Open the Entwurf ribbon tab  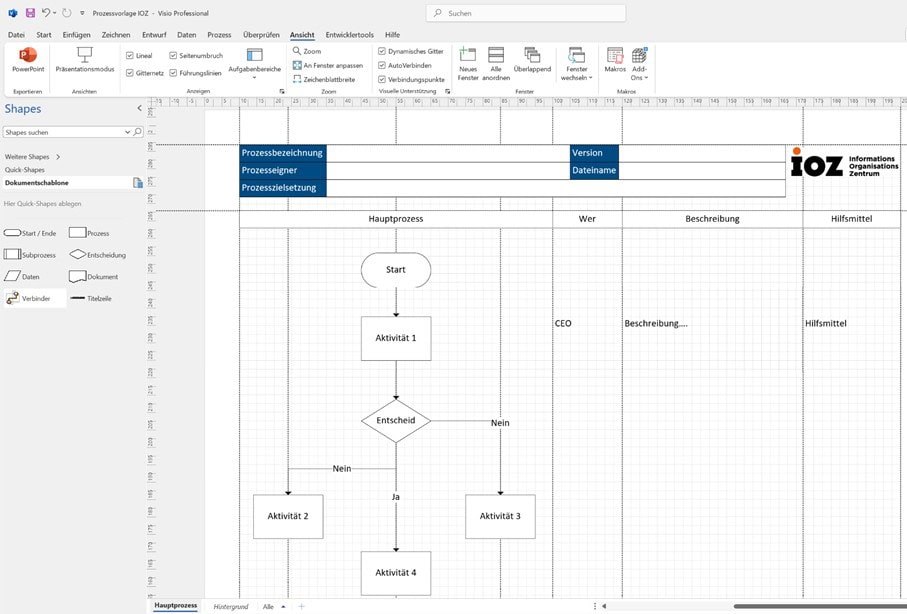click(154, 35)
